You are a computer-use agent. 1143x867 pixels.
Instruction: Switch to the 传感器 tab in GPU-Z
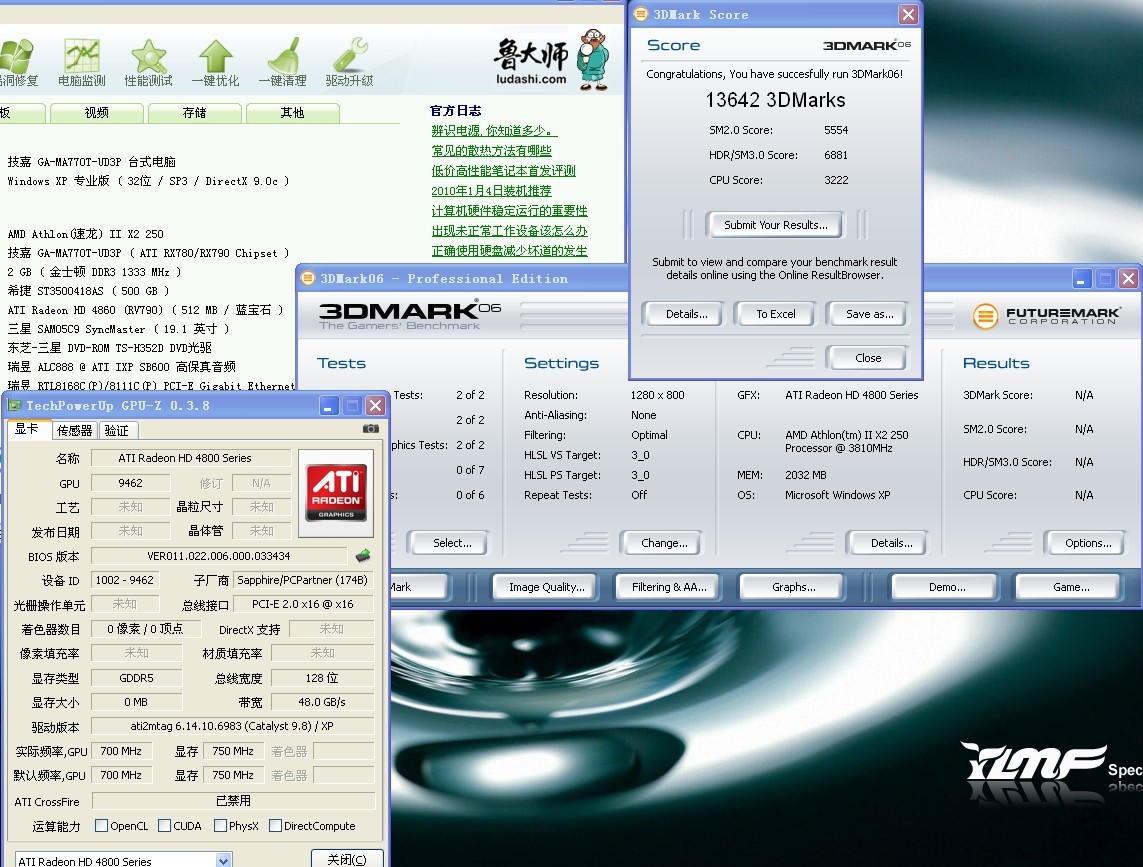pyautogui.click(x=75, y=430)
